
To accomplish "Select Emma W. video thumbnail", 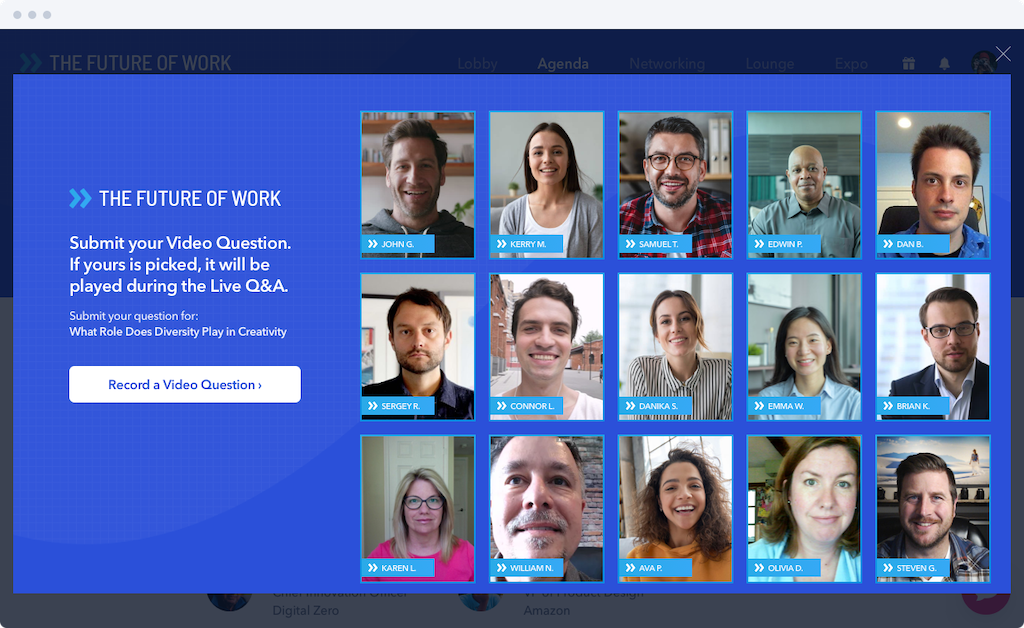I will [804, 347].
